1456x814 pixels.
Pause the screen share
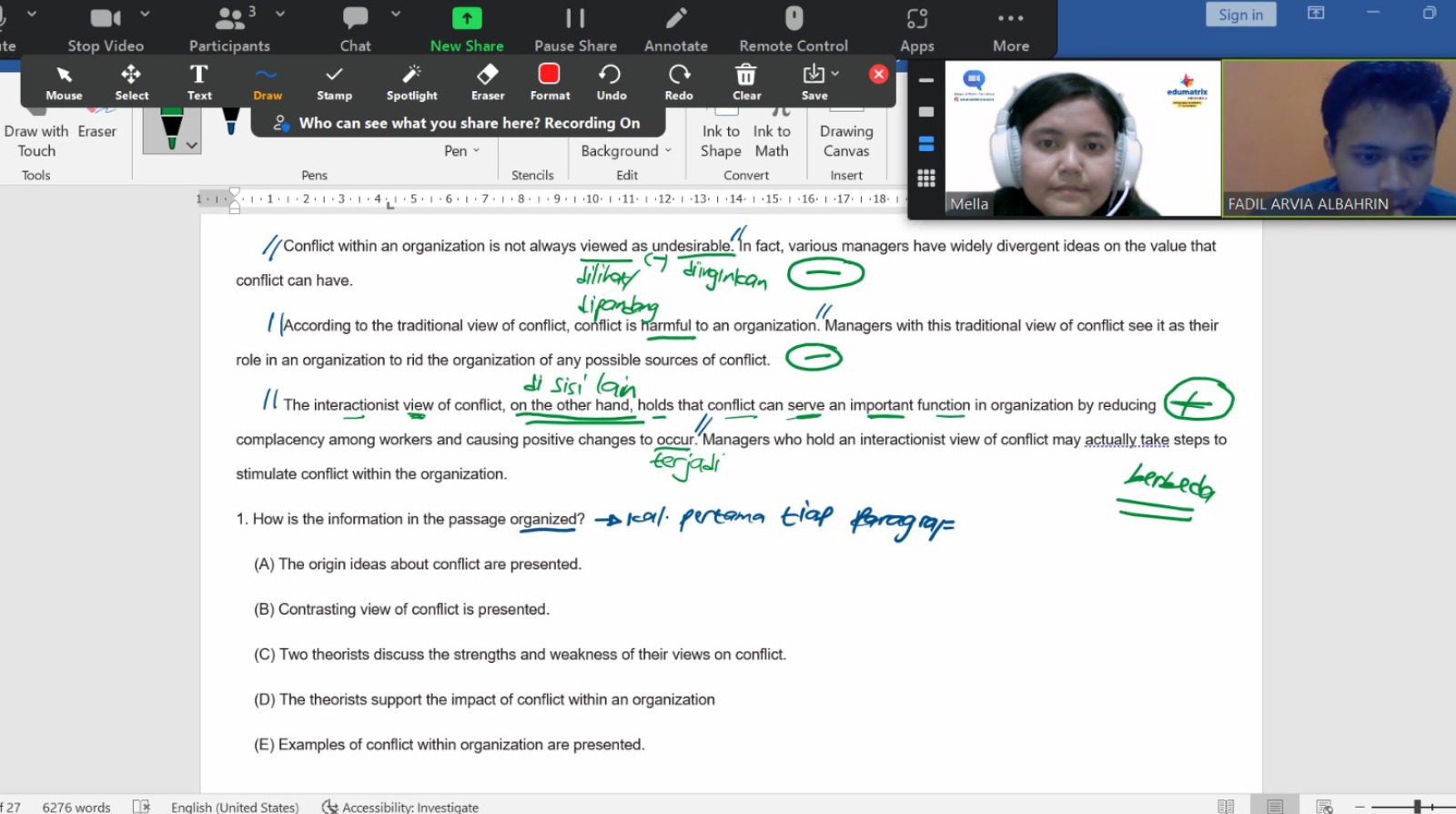(575, 29)
